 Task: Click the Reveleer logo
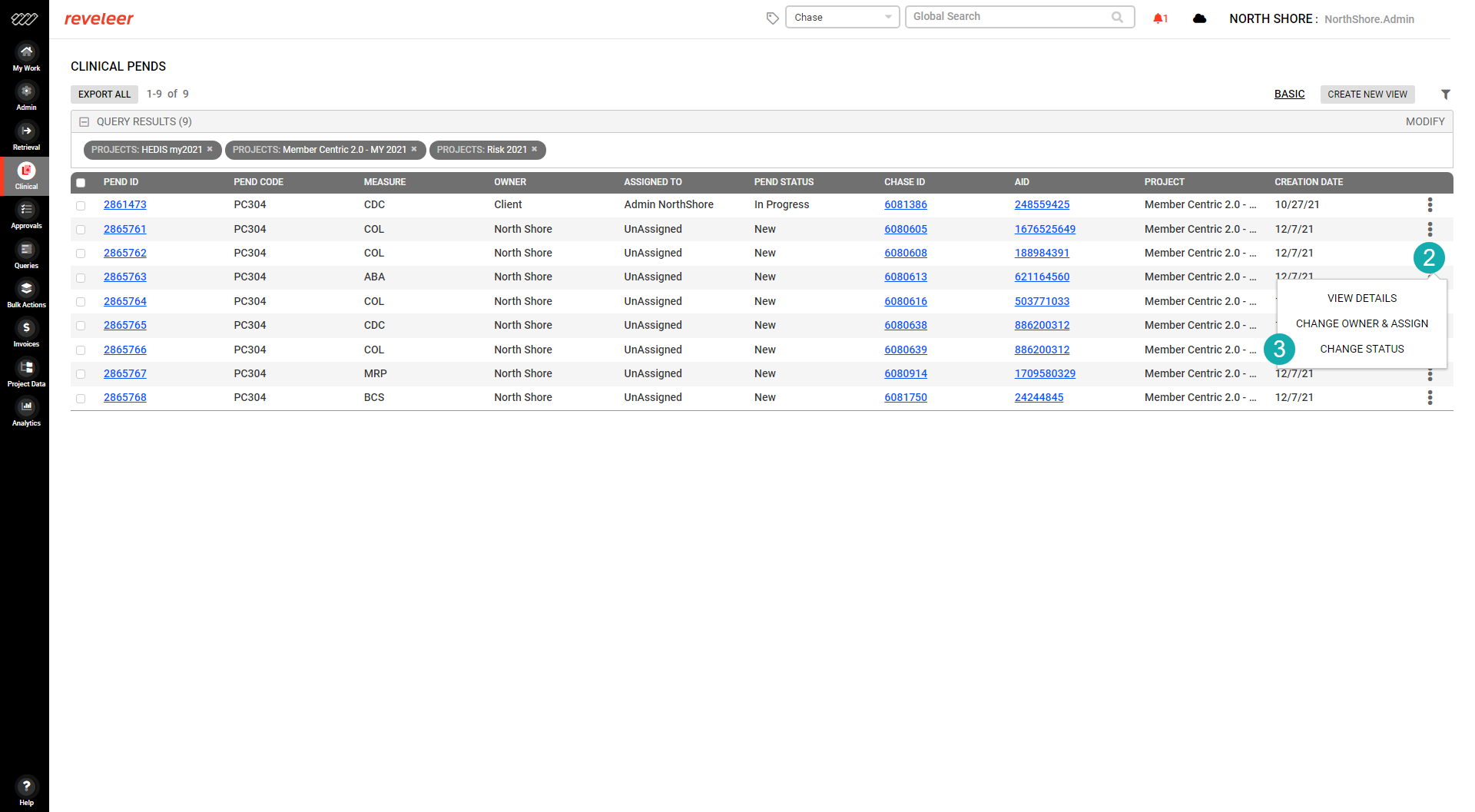(x=99, y=18)
